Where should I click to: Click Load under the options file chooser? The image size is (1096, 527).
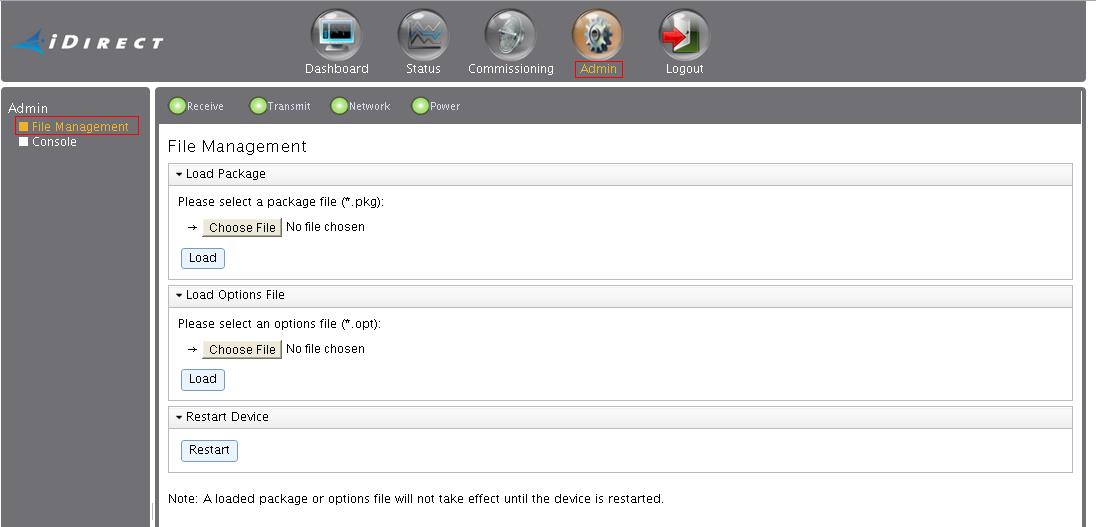[x=203, y=379]
